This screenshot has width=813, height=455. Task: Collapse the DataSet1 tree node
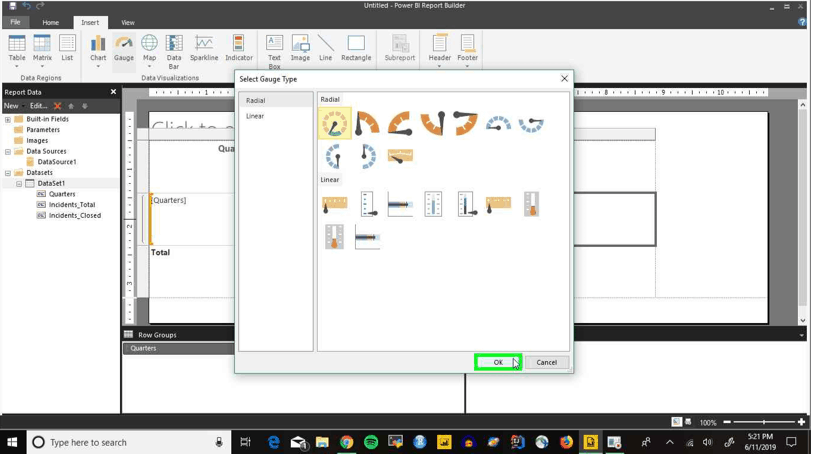click(19, 183)
